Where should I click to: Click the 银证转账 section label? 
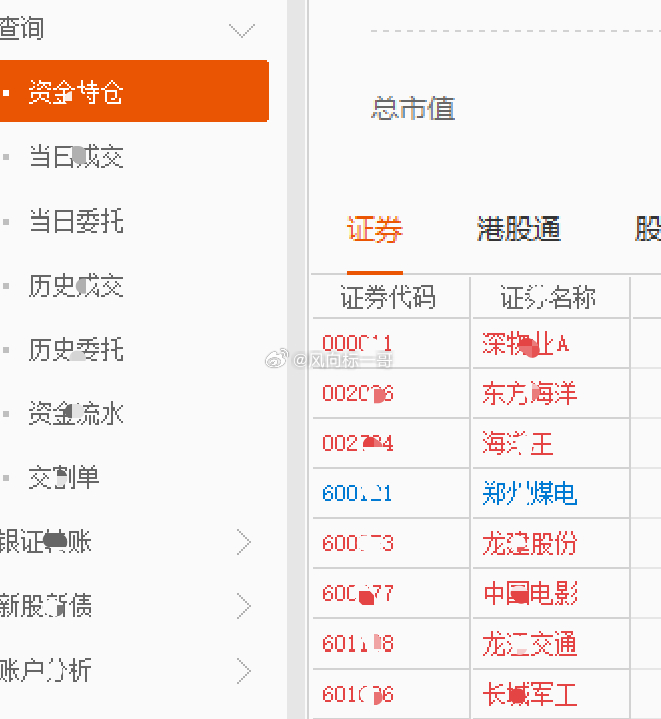click(45, 542)
